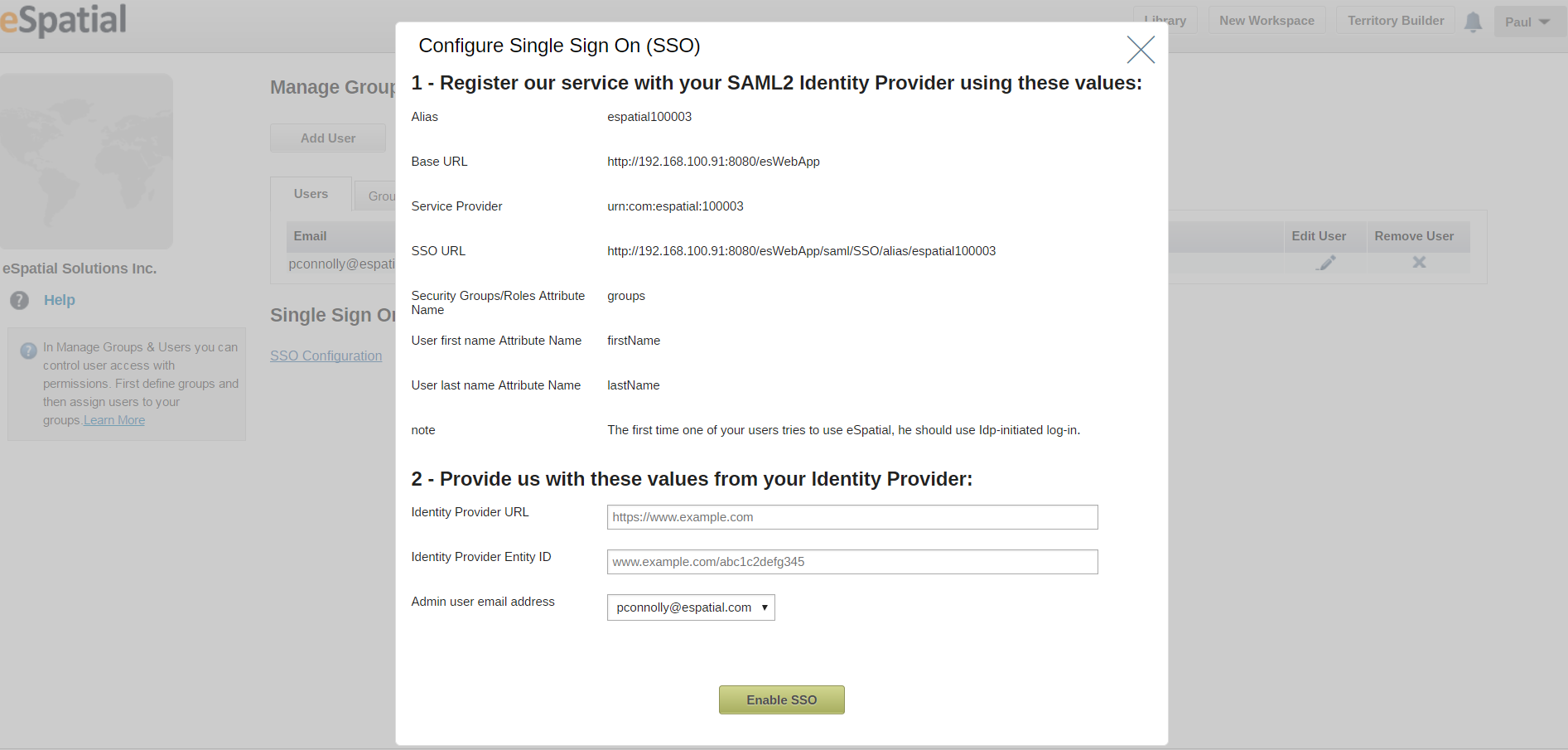The height and width of the screenshot is (750, 1568).
Task: Click the SSO URL value ending alias/espatial100003
Action: (801, 251)
